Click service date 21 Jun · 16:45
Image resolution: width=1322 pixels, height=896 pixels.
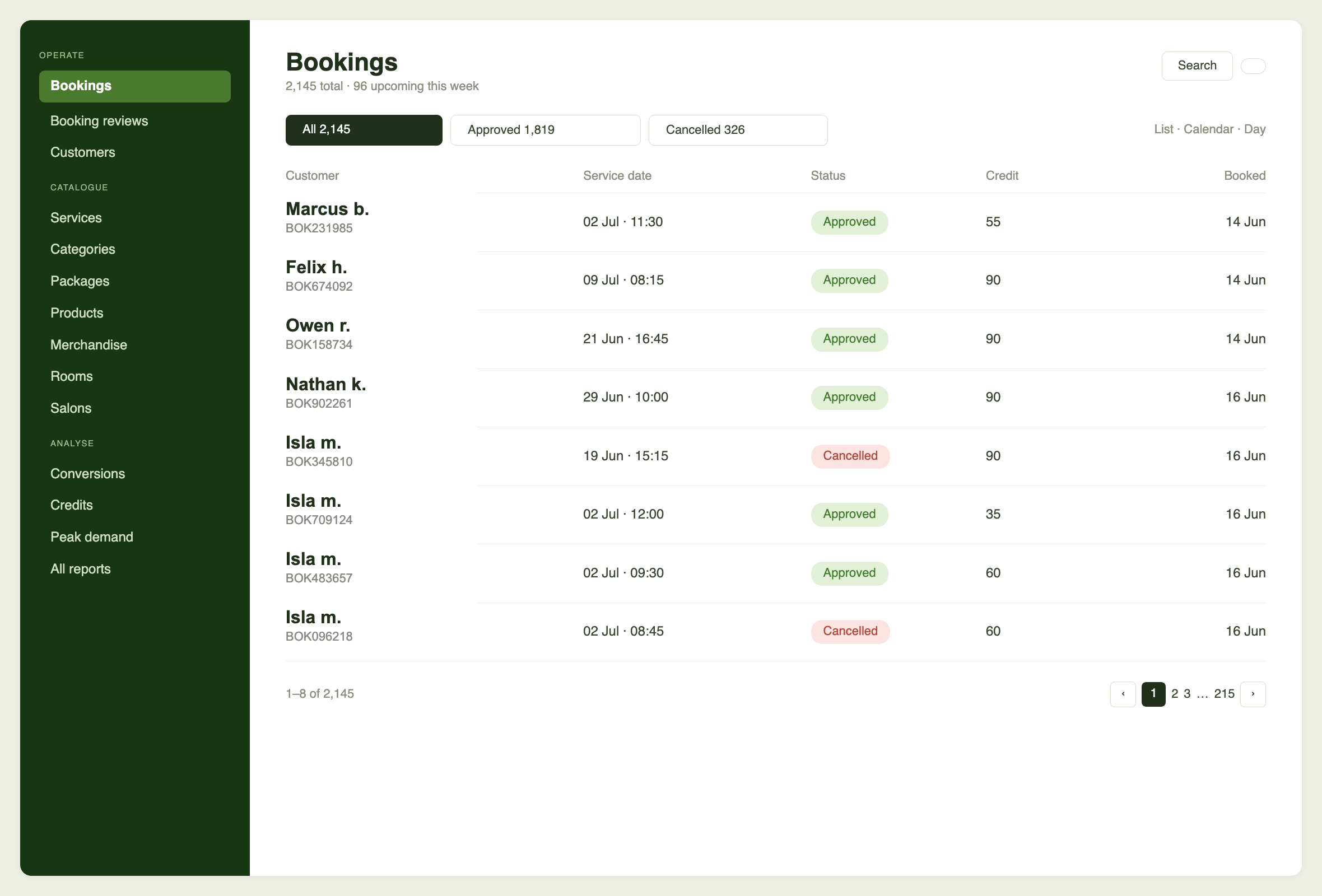(x=626, y=339)
